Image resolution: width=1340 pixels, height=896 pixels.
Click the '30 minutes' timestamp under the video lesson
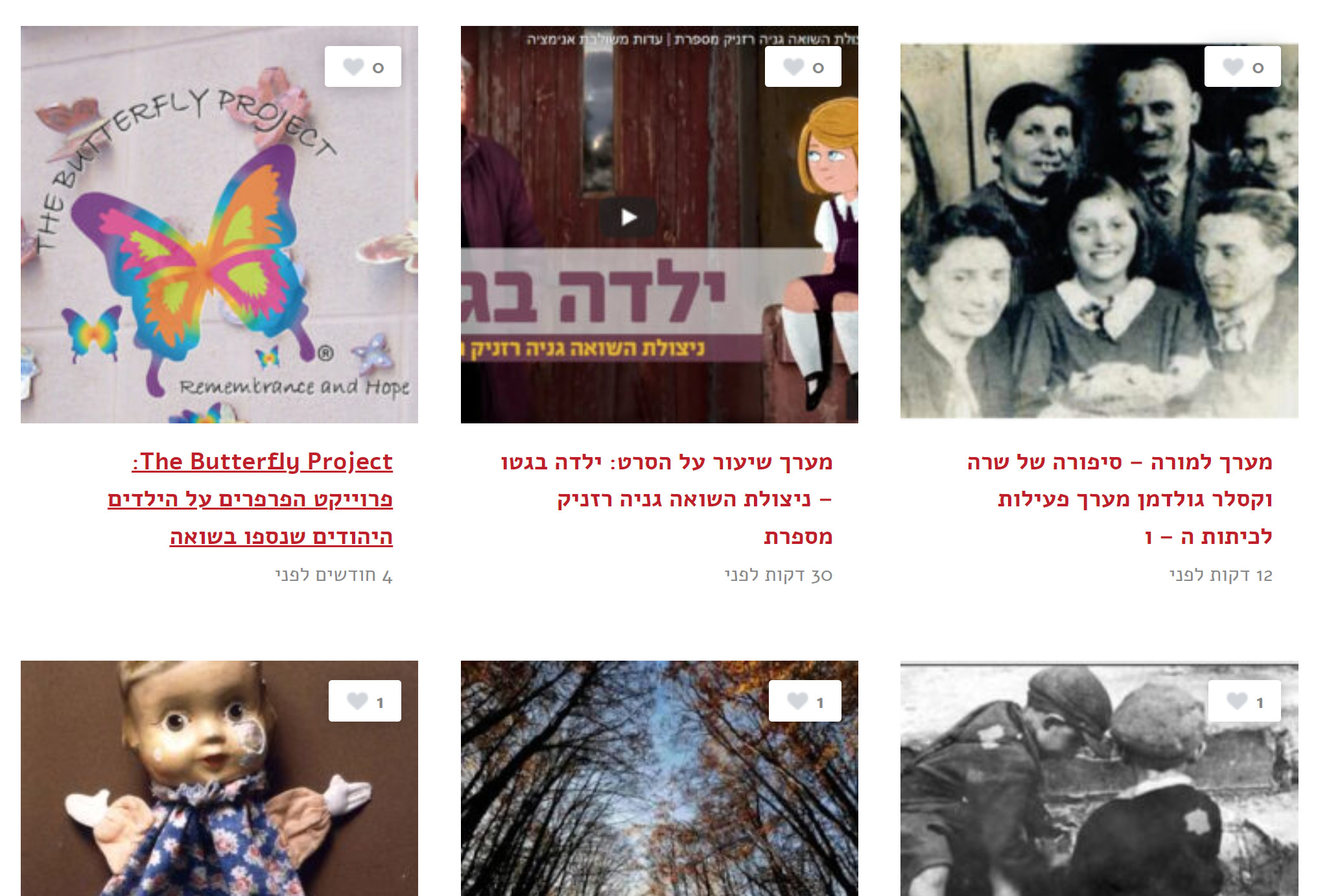[x=779, y=576]
